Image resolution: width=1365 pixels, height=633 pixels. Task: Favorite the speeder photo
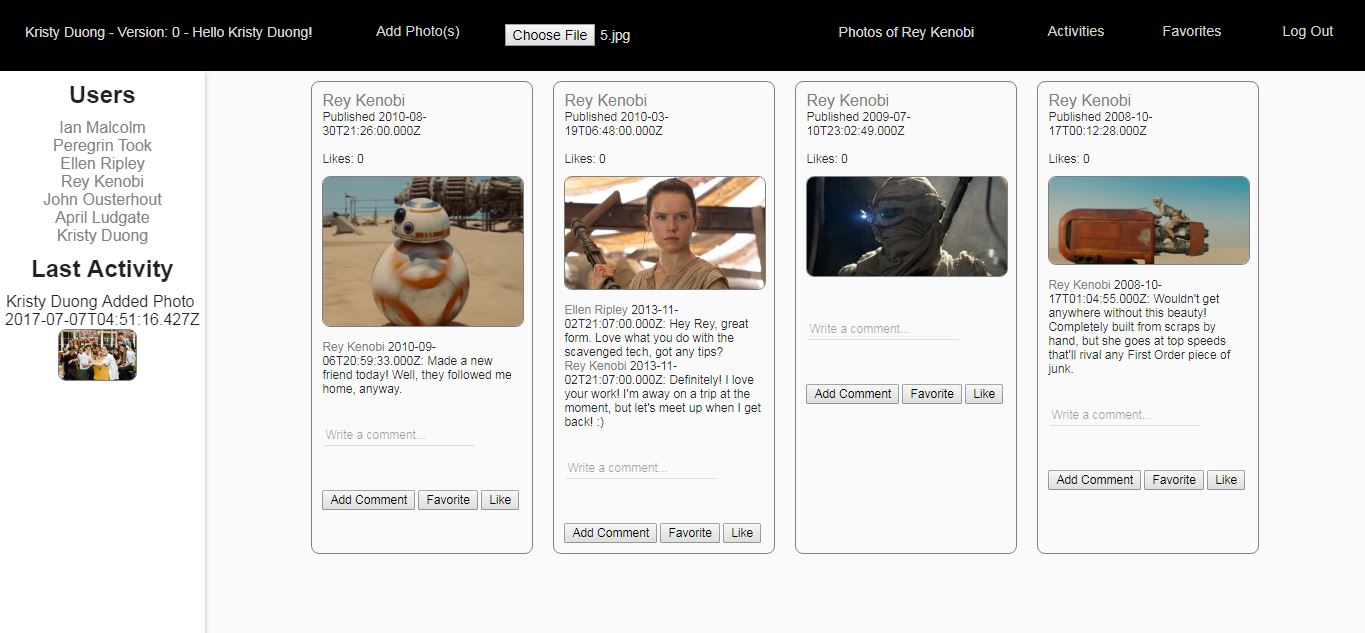click(1173, 480)
